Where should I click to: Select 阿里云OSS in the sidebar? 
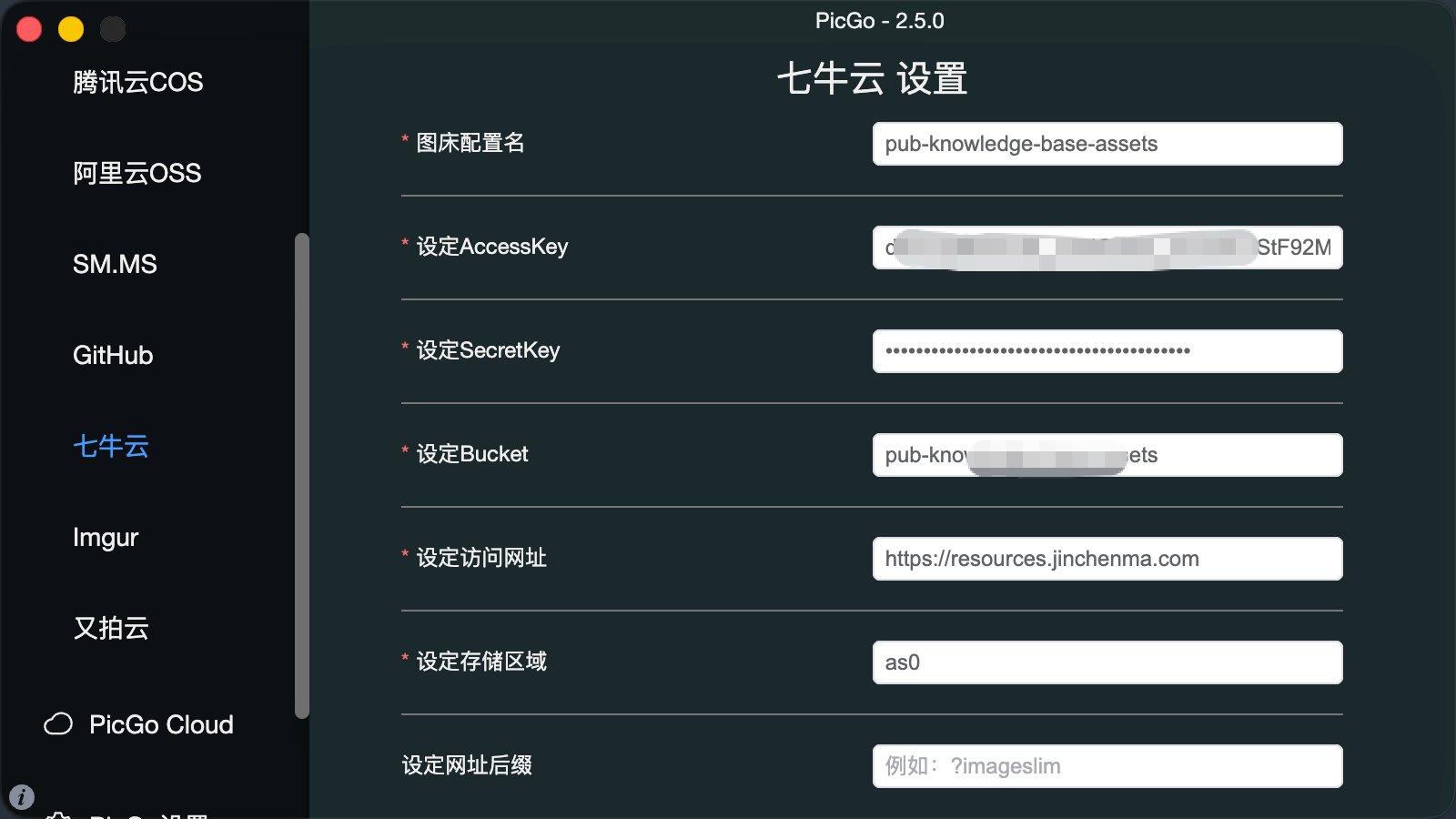click(x=137, y=173)
